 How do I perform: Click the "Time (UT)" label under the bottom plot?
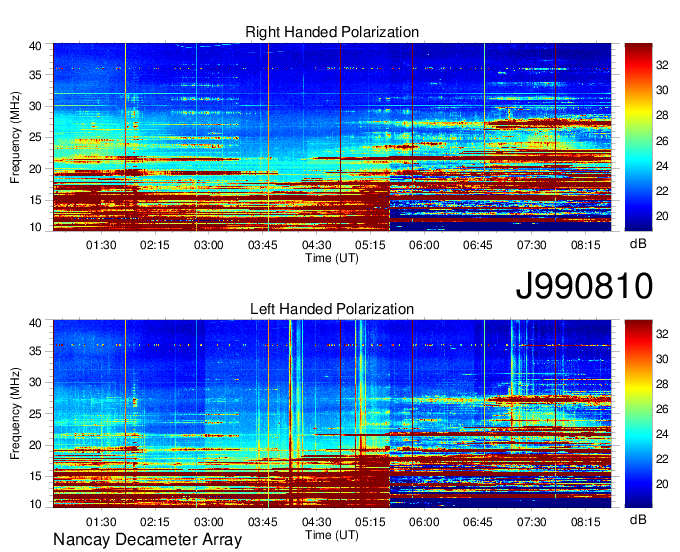(332, 535)
